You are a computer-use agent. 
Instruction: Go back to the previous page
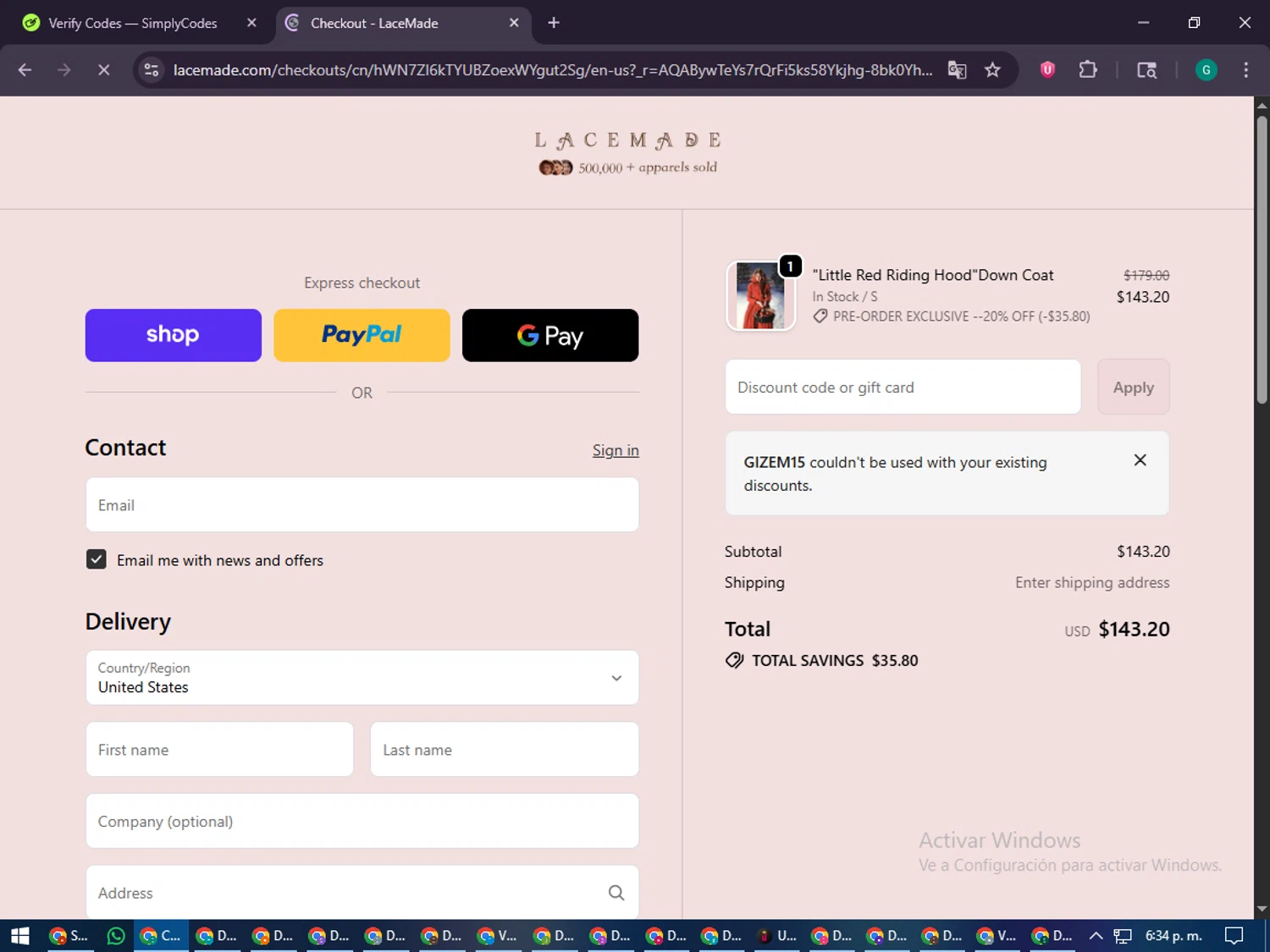(x=25, y=70)
